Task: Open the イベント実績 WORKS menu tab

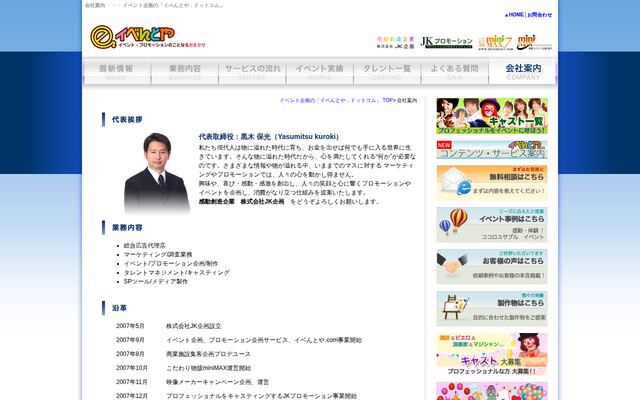Action: point(320,72)
